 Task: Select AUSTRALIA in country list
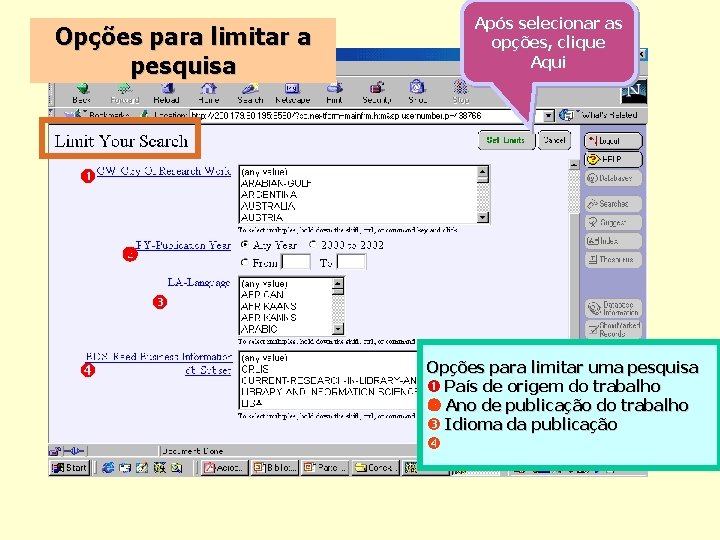(x=268, y=206)
